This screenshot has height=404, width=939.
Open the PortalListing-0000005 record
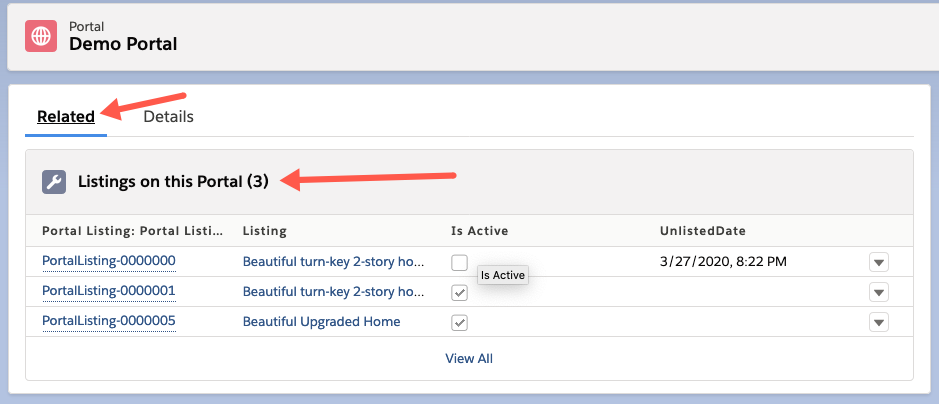click(x=109, y=321)
